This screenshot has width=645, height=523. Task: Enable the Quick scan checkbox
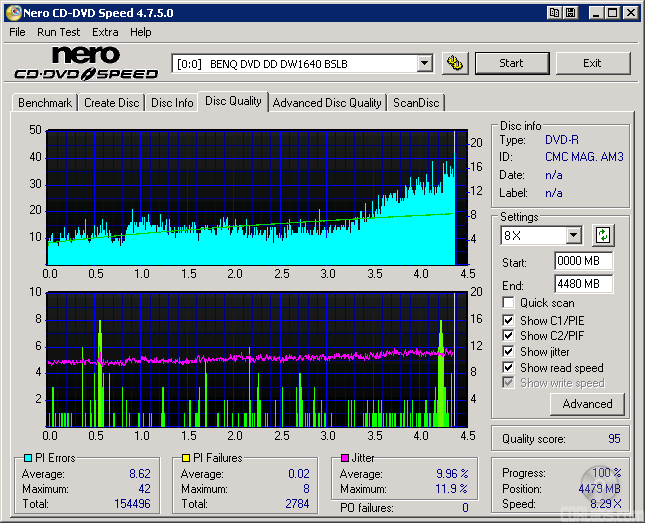point(509,303)
